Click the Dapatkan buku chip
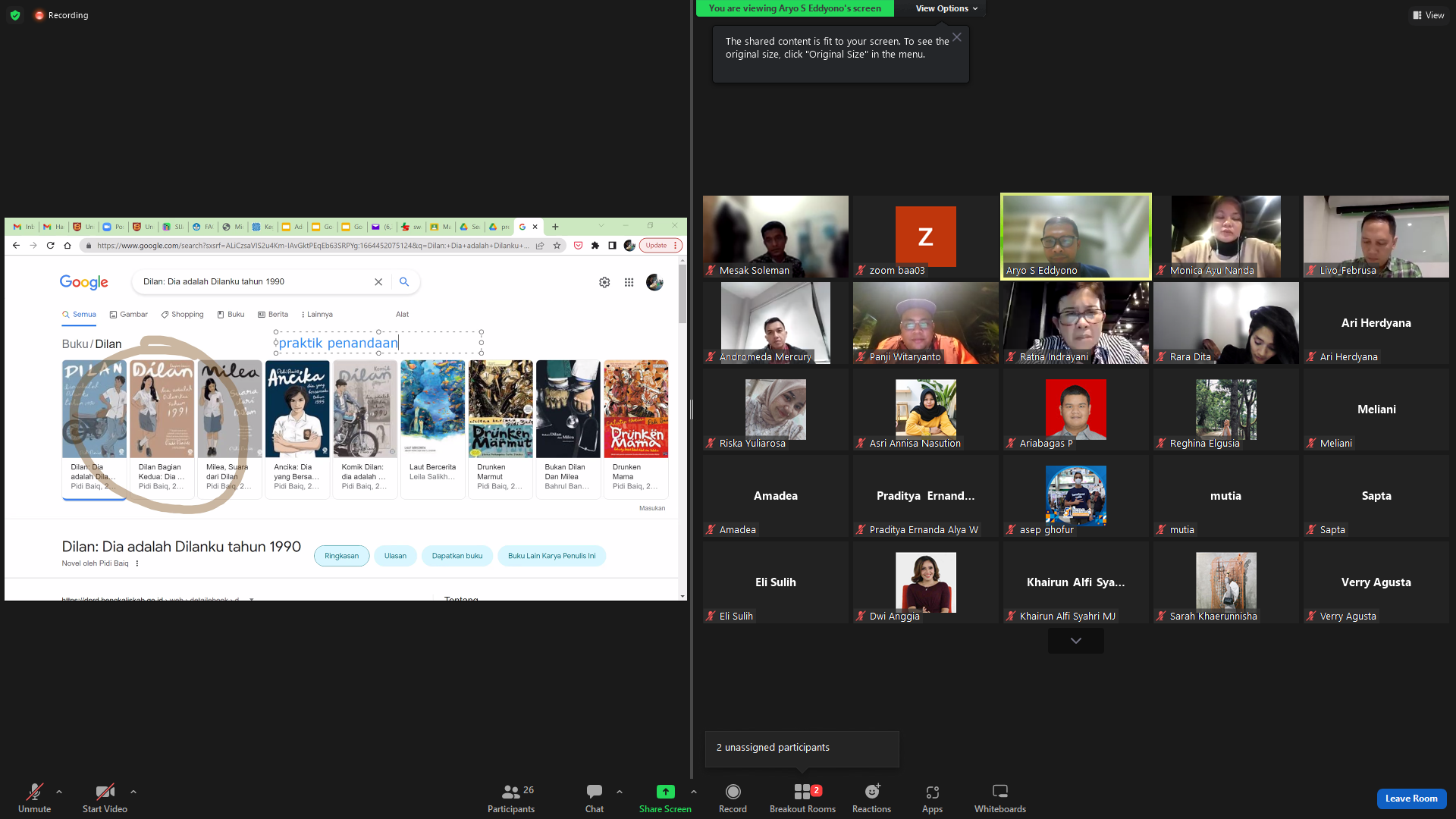 pos(457,556)
